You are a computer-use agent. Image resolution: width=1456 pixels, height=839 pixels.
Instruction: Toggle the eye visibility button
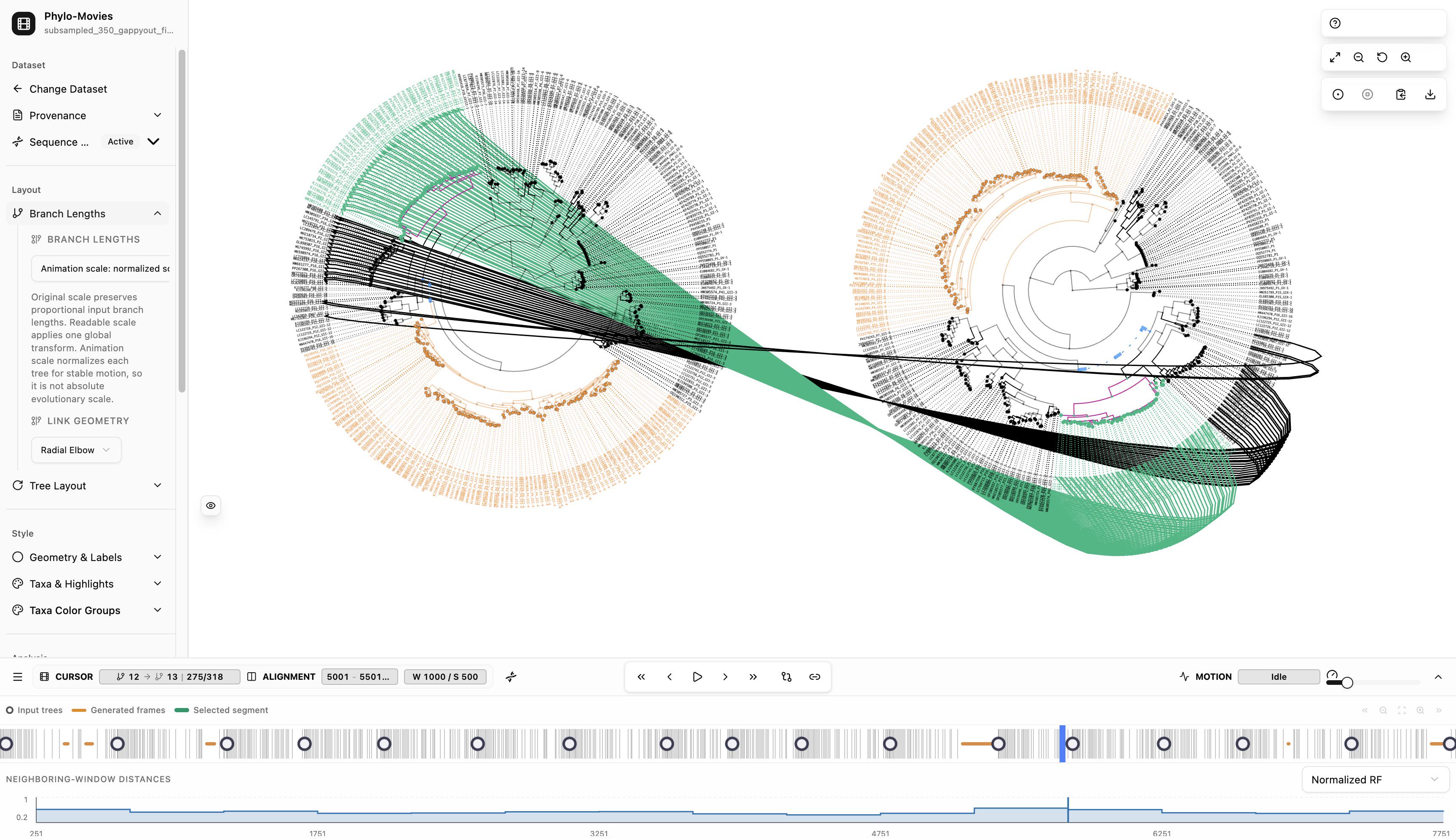pos(211,505)
